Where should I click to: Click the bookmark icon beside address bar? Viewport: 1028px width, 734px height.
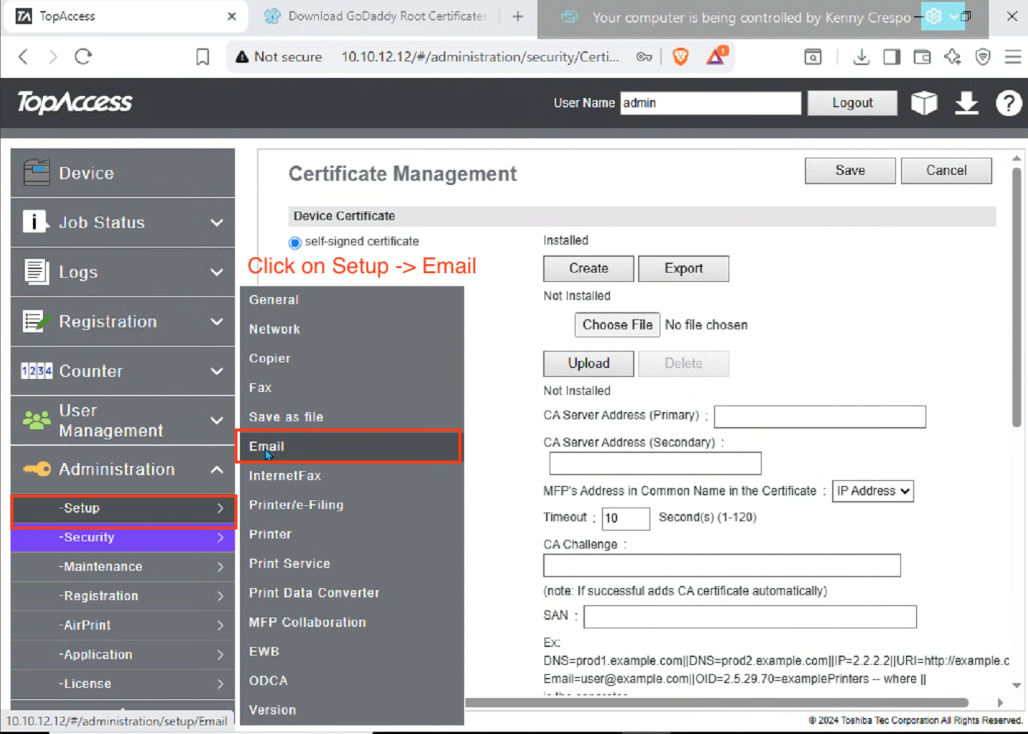point(202,57)
